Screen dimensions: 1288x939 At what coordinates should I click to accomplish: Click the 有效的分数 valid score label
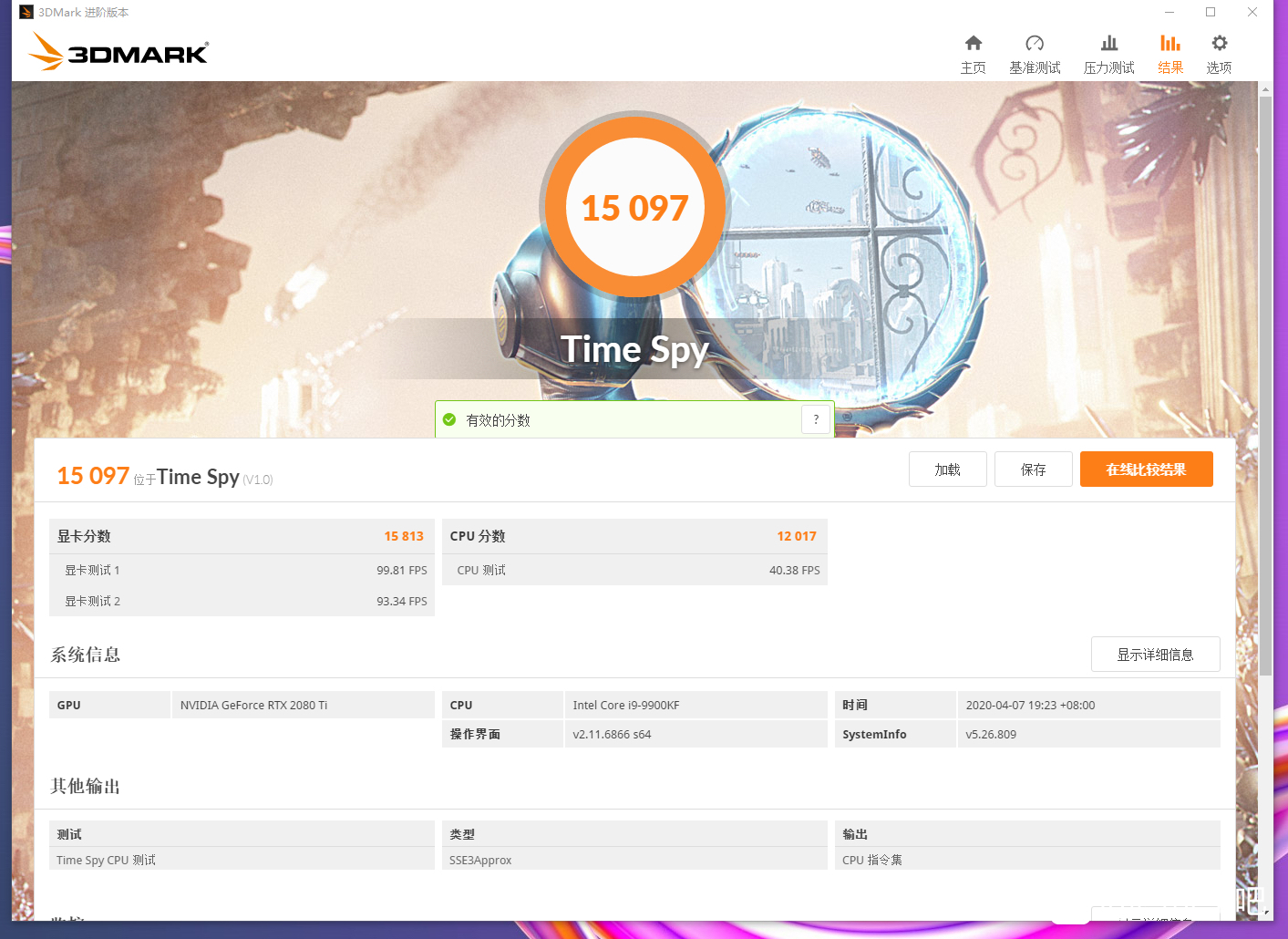498,420
